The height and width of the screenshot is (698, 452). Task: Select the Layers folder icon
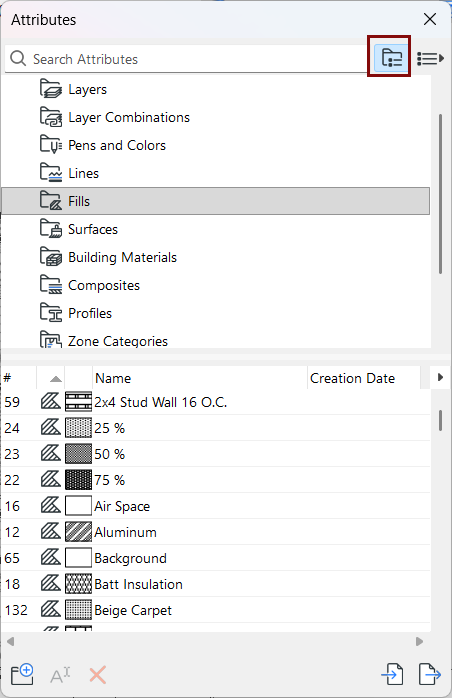(51, 89)
